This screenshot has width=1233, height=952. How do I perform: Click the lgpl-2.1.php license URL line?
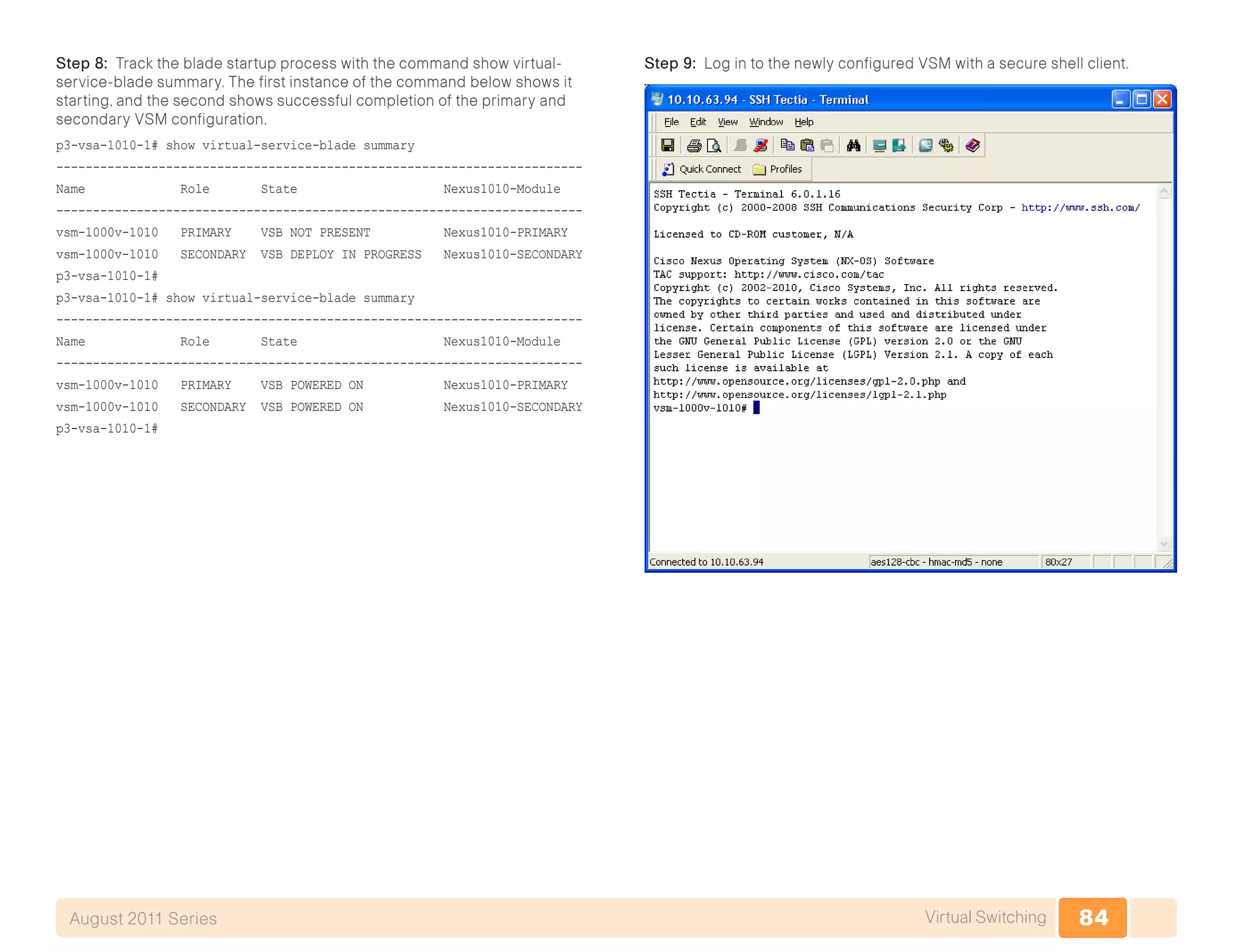pyautogui.click(x=800, y=395)
